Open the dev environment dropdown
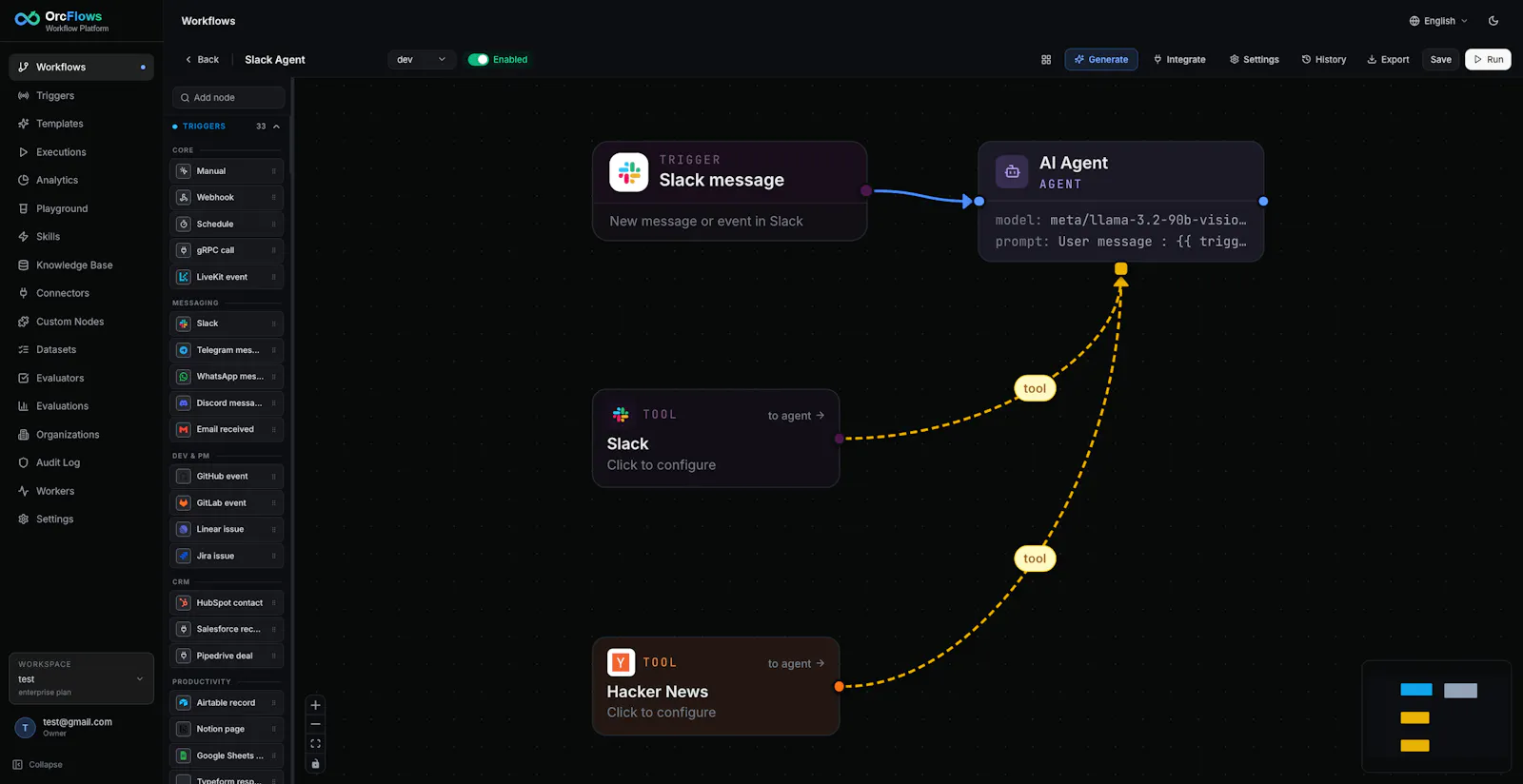The width and height of the screenshot is (1523, 784). point(422,59)
